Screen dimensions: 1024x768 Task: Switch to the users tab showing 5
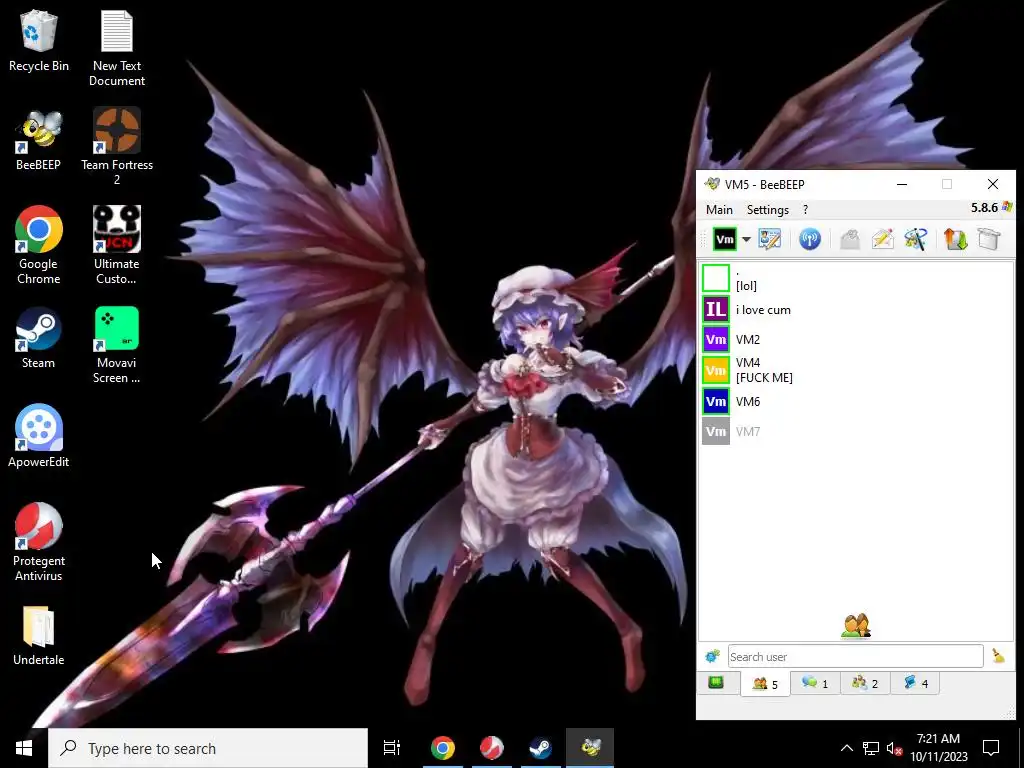coord(765,684)
